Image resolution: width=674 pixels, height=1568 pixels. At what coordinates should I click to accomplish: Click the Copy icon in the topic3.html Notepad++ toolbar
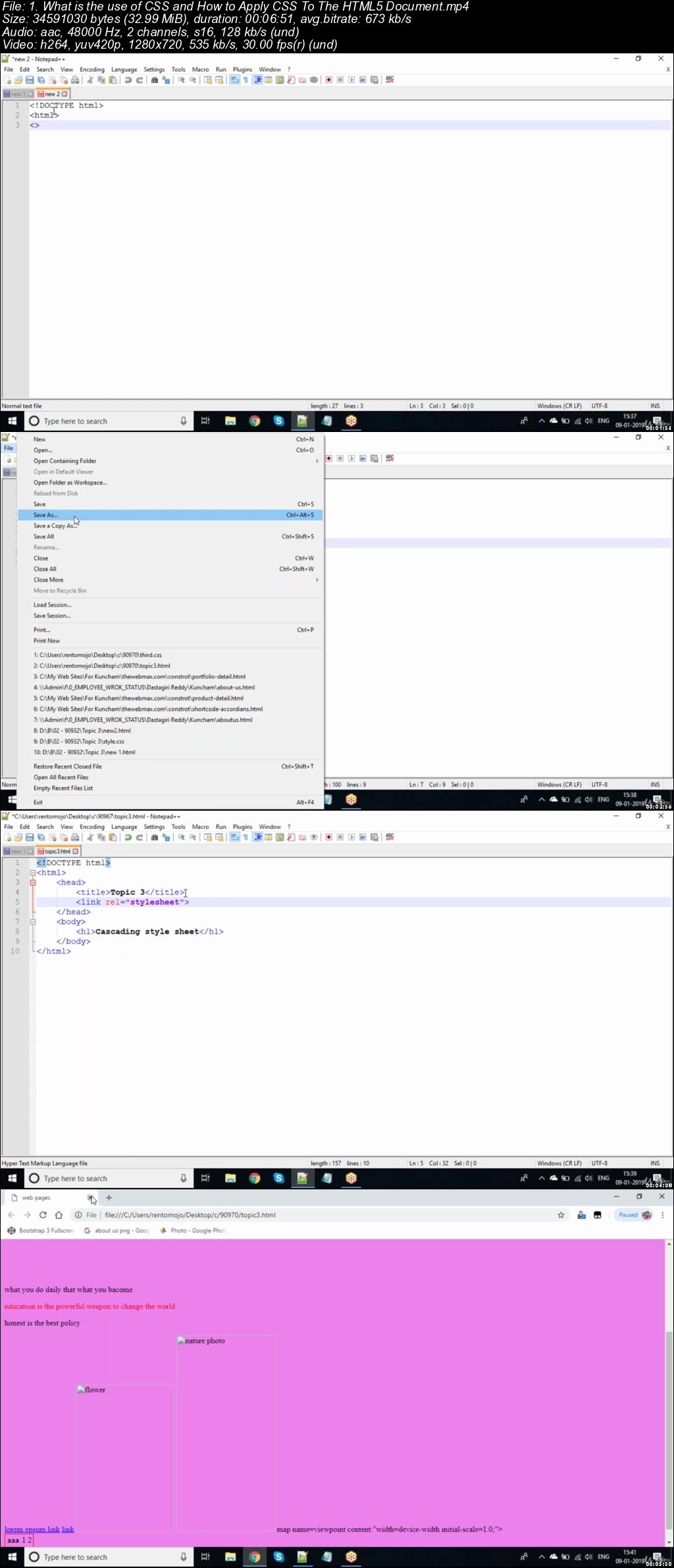point(101,837)
